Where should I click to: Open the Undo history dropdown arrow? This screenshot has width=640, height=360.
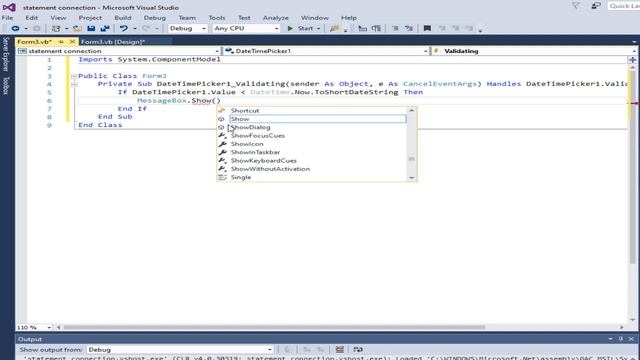coord(135,29)
